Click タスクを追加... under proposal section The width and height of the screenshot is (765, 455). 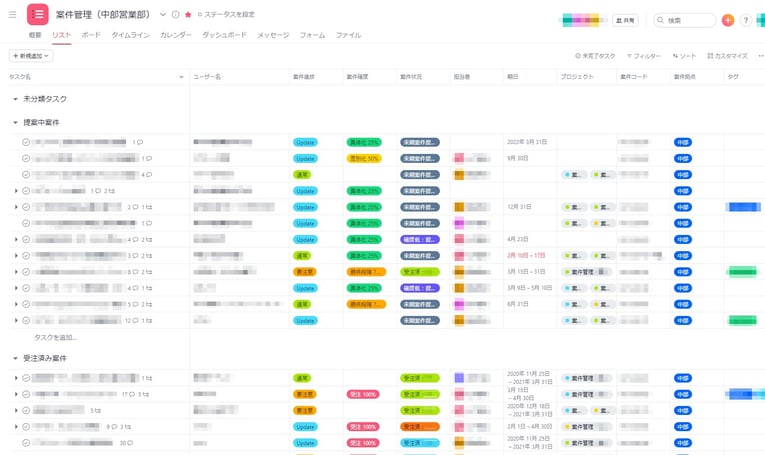point(56,337)
